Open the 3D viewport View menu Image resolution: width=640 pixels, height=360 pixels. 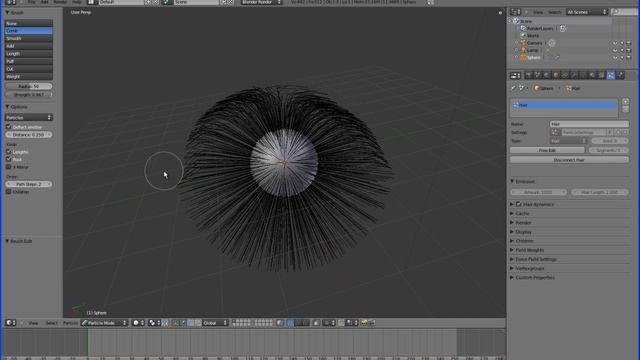click(33, 323)
